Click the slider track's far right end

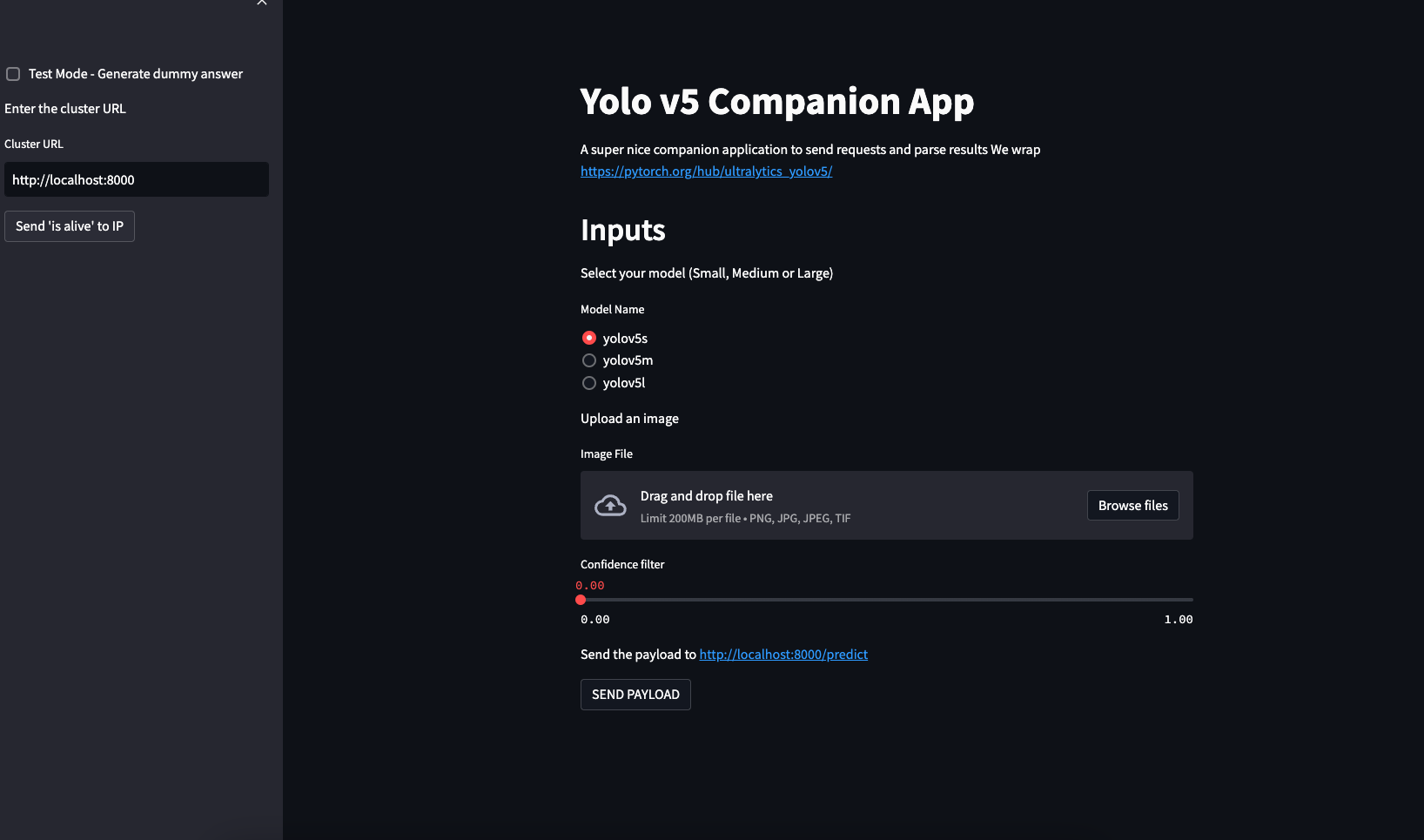(1191, 600)
